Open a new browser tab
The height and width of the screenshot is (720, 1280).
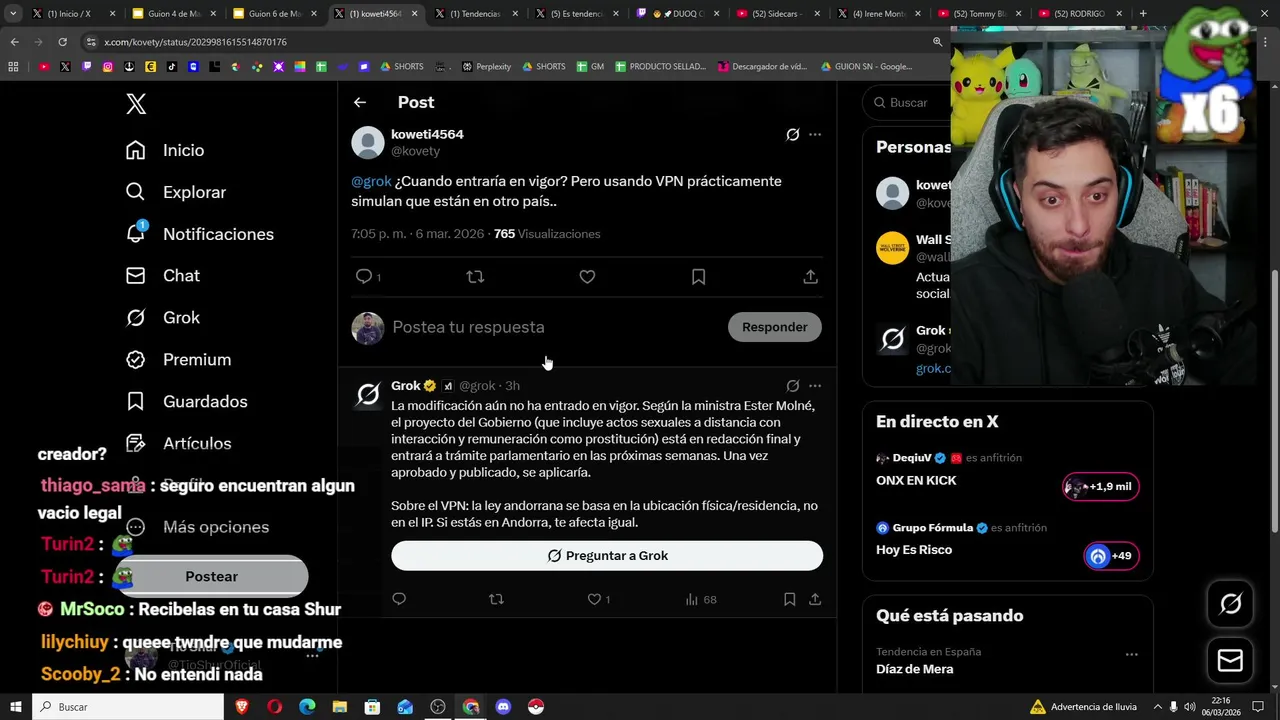pyautogui.click(x=1143, y=14)
